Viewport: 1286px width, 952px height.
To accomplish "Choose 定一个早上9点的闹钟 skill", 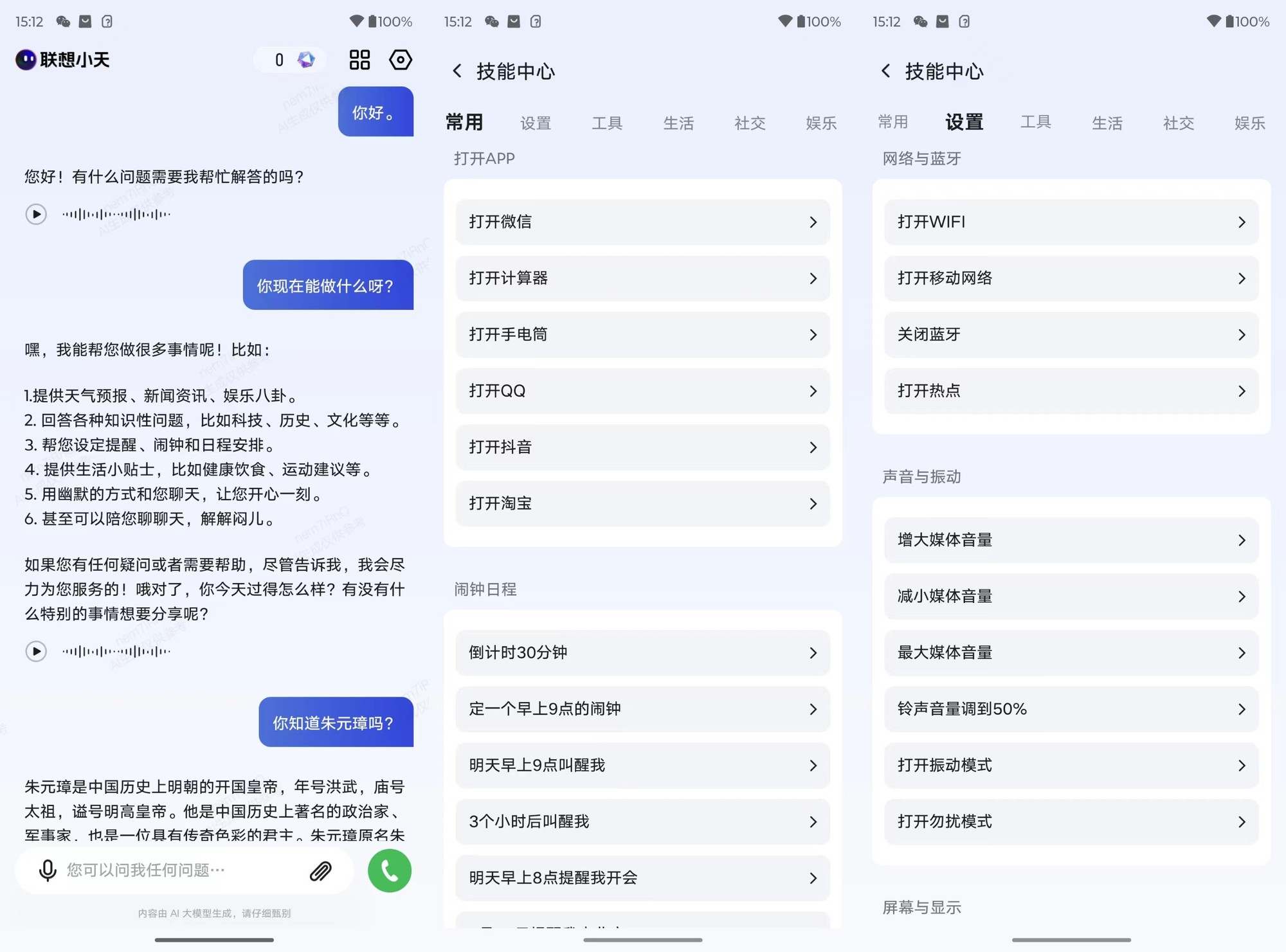I will coord(642,709).
